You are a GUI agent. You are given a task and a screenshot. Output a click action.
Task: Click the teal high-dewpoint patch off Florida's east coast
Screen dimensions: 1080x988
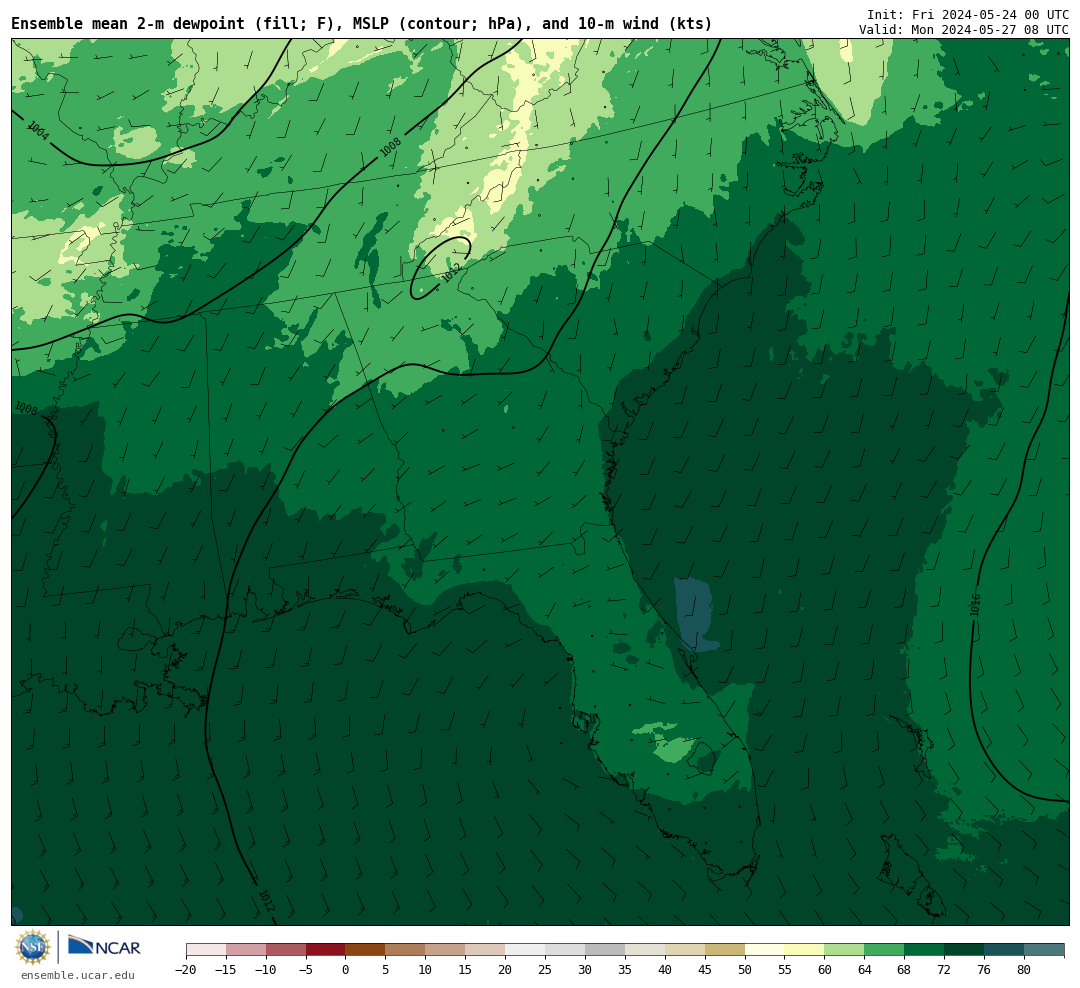coord(695,615)
